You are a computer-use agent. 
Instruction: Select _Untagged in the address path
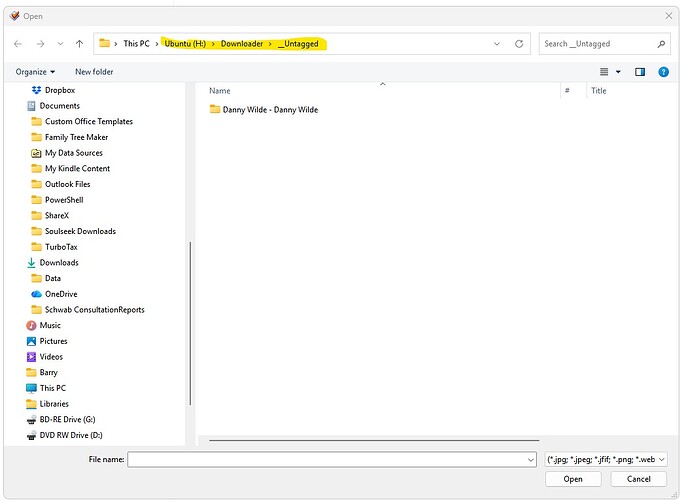pyautogui.click(x=298, y=43)
